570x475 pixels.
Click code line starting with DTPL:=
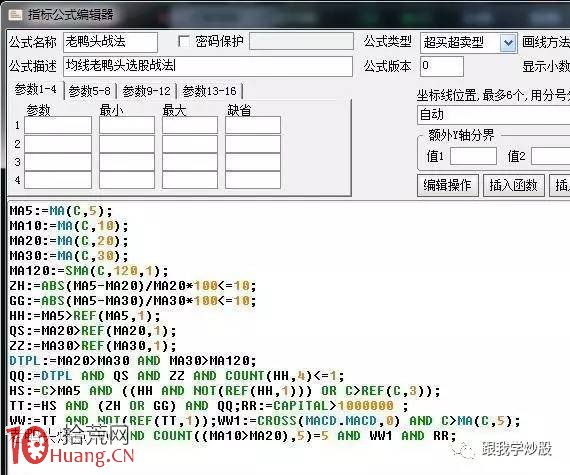pos(133,361)
